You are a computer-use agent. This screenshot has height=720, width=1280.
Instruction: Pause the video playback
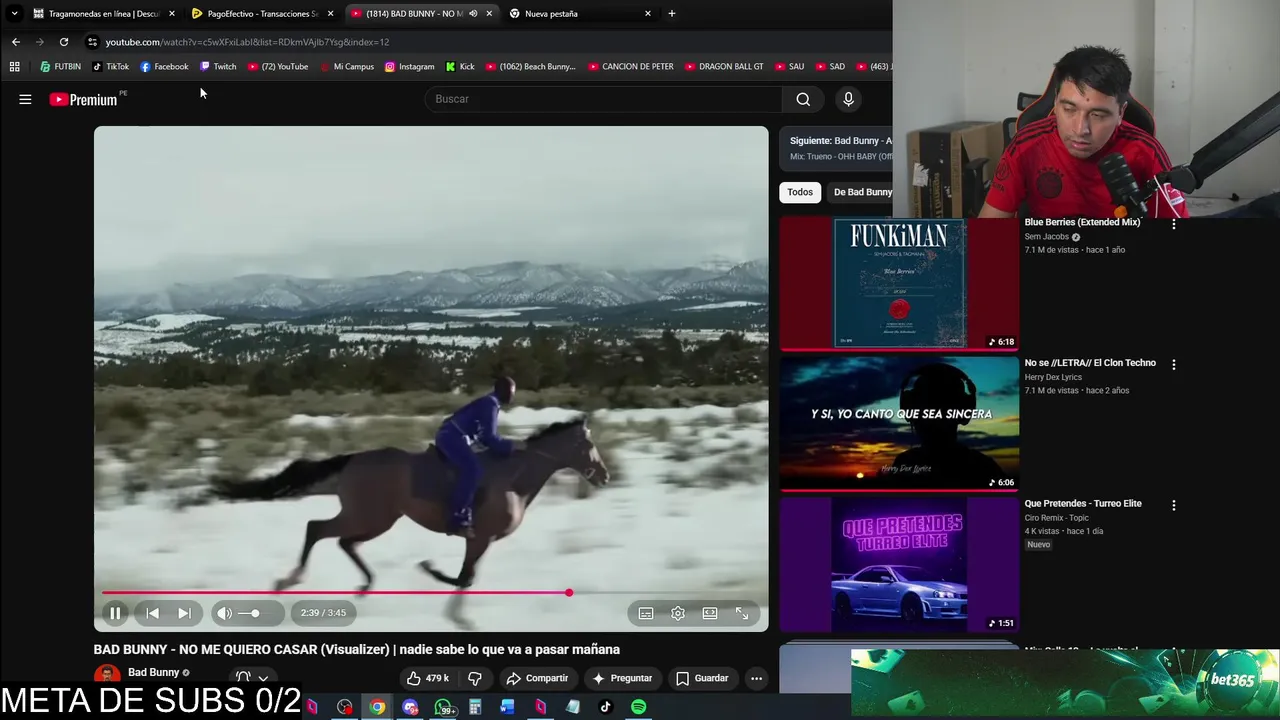pos(115,613)
